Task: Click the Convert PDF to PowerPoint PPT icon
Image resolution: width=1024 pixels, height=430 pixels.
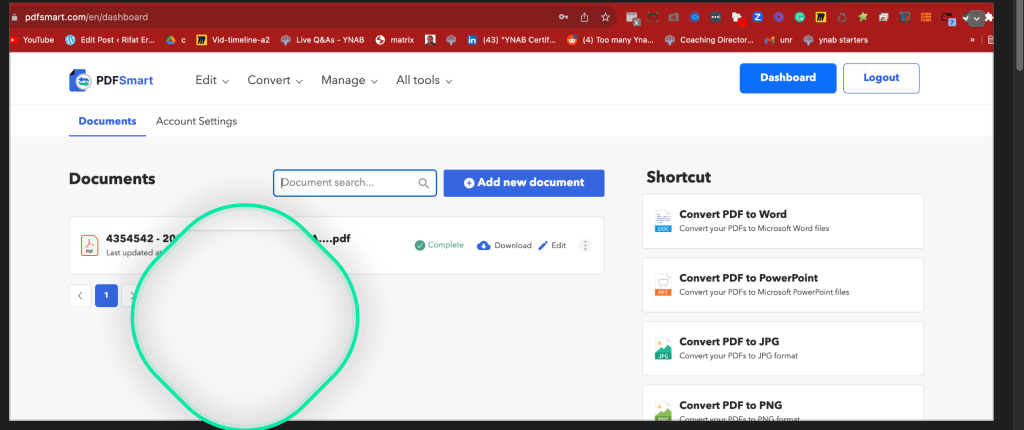Action: (x=663, y=285)
